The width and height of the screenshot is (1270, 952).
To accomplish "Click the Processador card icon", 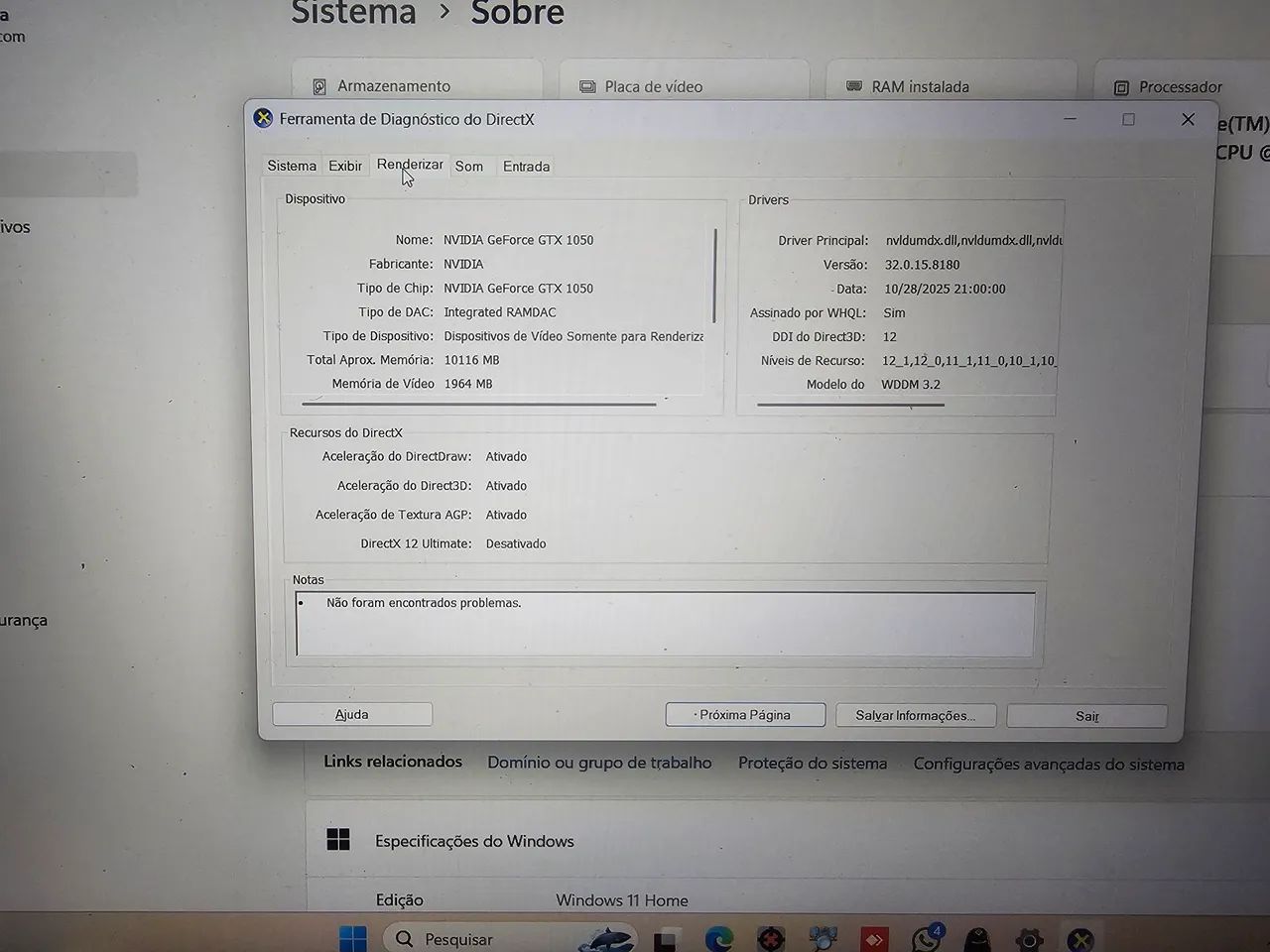I will [1121, 87].
